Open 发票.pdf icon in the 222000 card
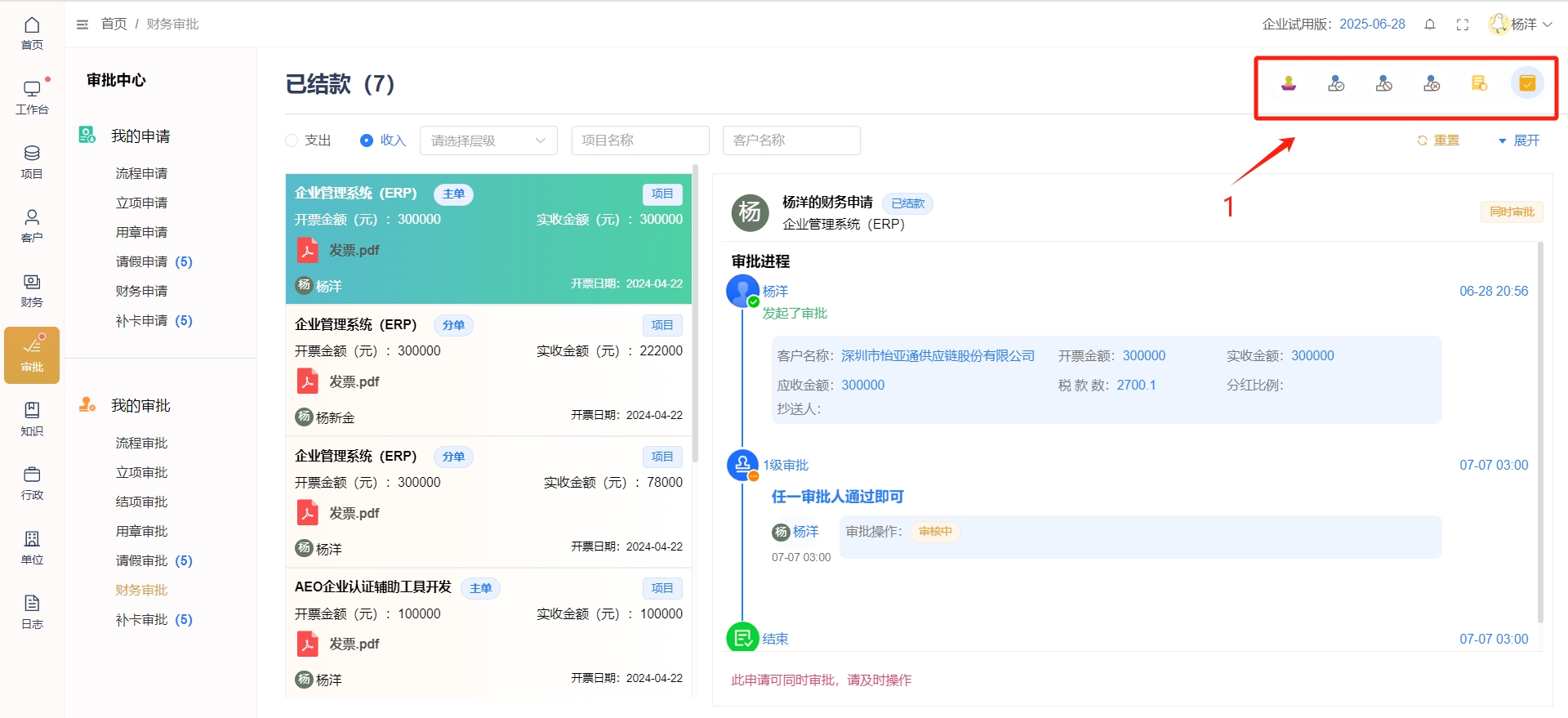Screen dimensions: 1568x718 [307, 381]
